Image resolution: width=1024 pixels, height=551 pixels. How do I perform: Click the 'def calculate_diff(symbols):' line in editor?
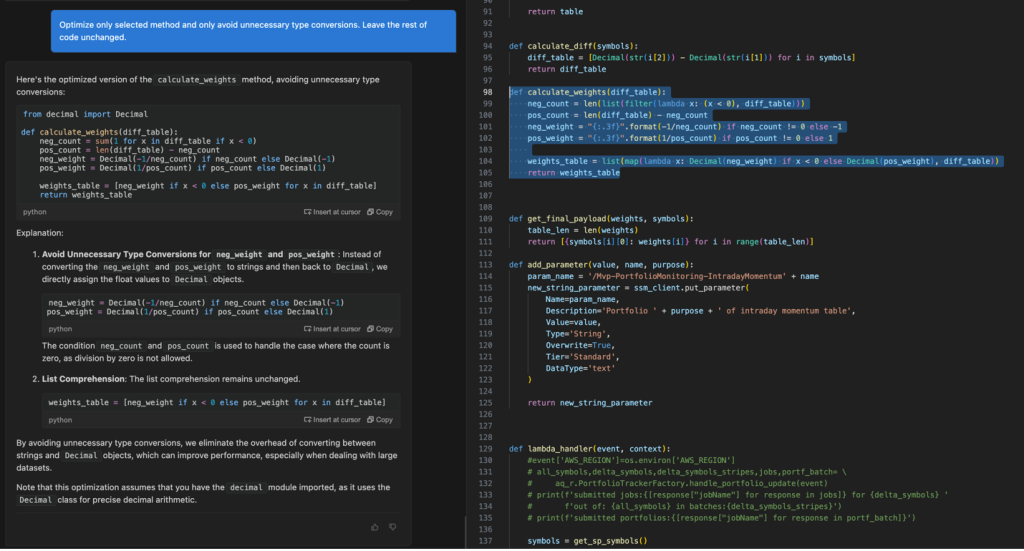pyautogui.click(x=573, y=46)
